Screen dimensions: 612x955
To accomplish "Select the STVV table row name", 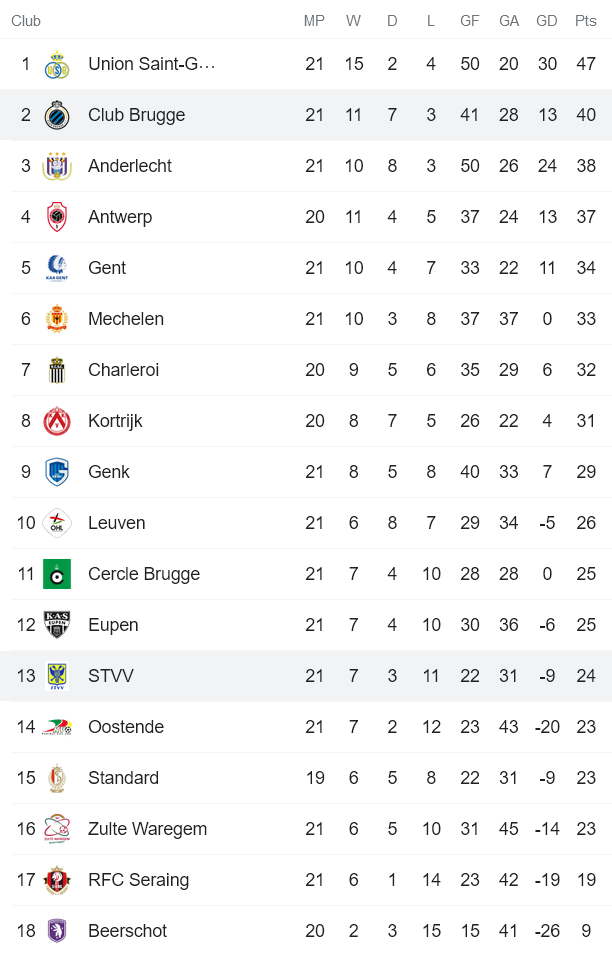I will pyautogui.click(x=110, y=676).
